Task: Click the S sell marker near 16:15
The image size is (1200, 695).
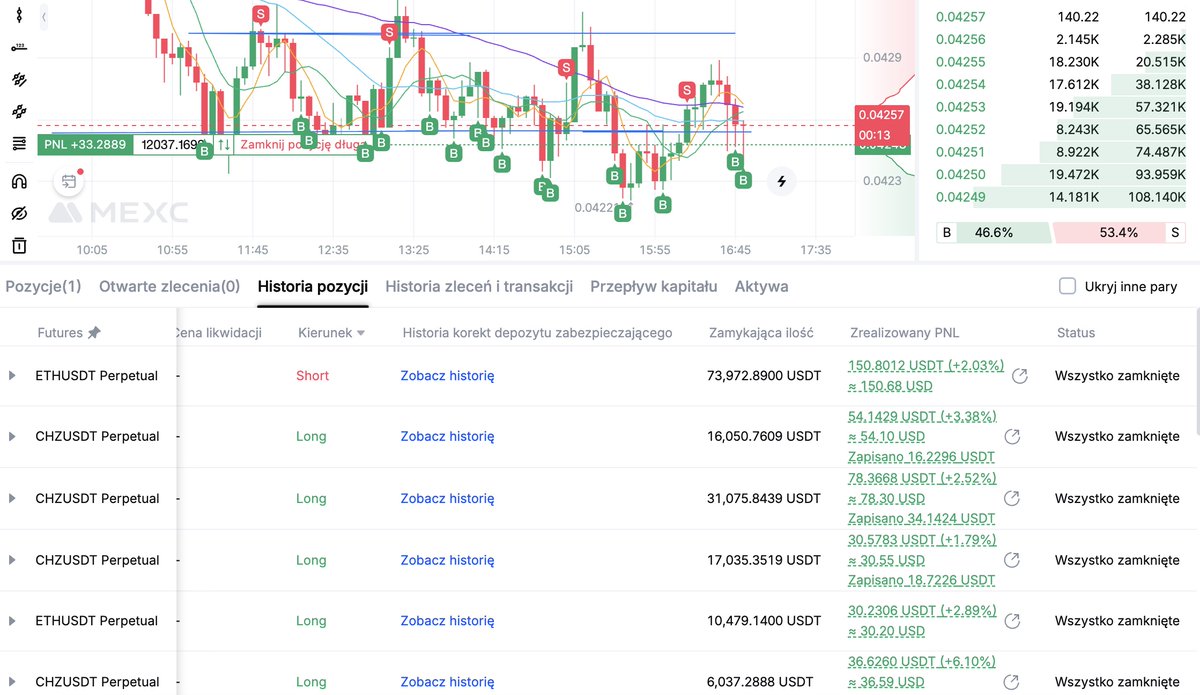Action: (688, 90)
